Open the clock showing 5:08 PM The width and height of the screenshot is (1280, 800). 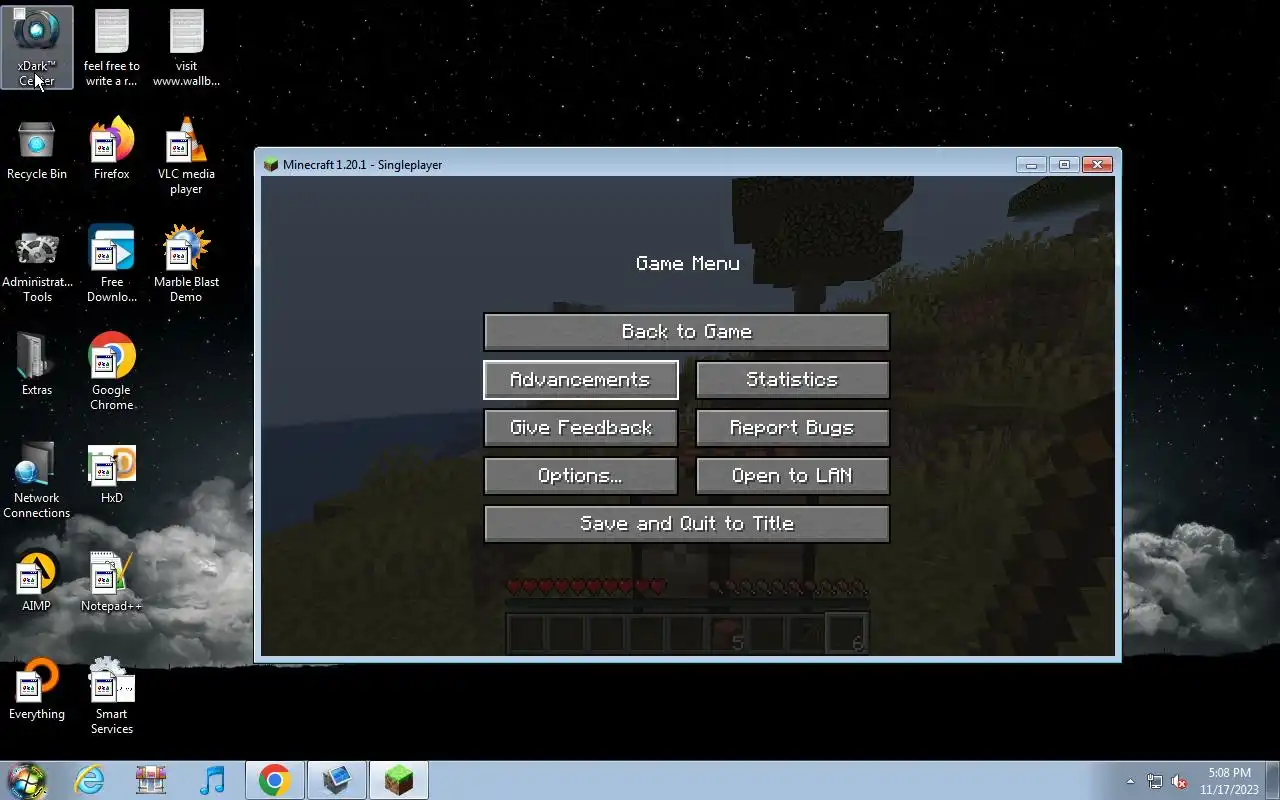(1229, 781)
